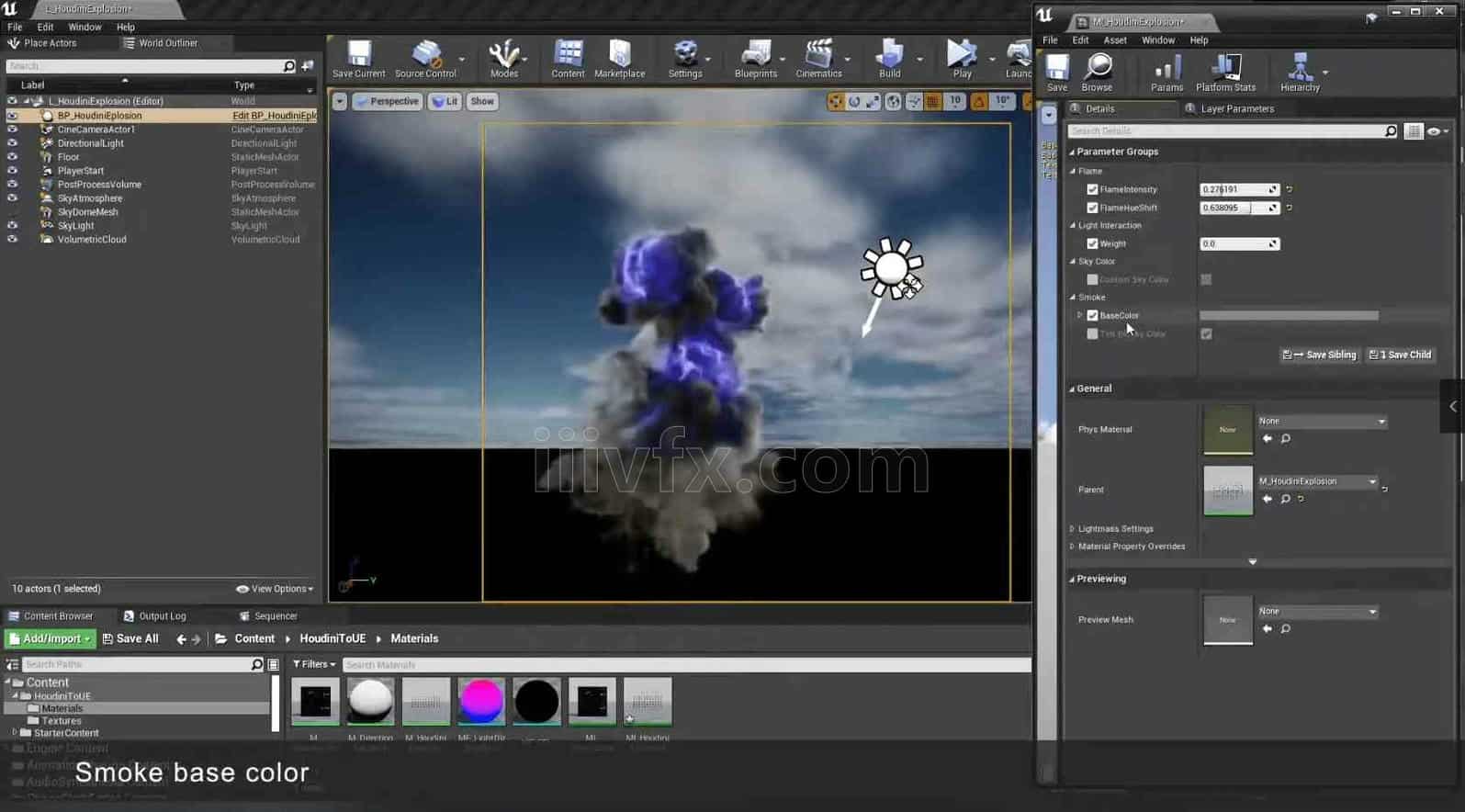
Task: Expand Lightmass Settings section
Action: click(x=1072, y=529)
